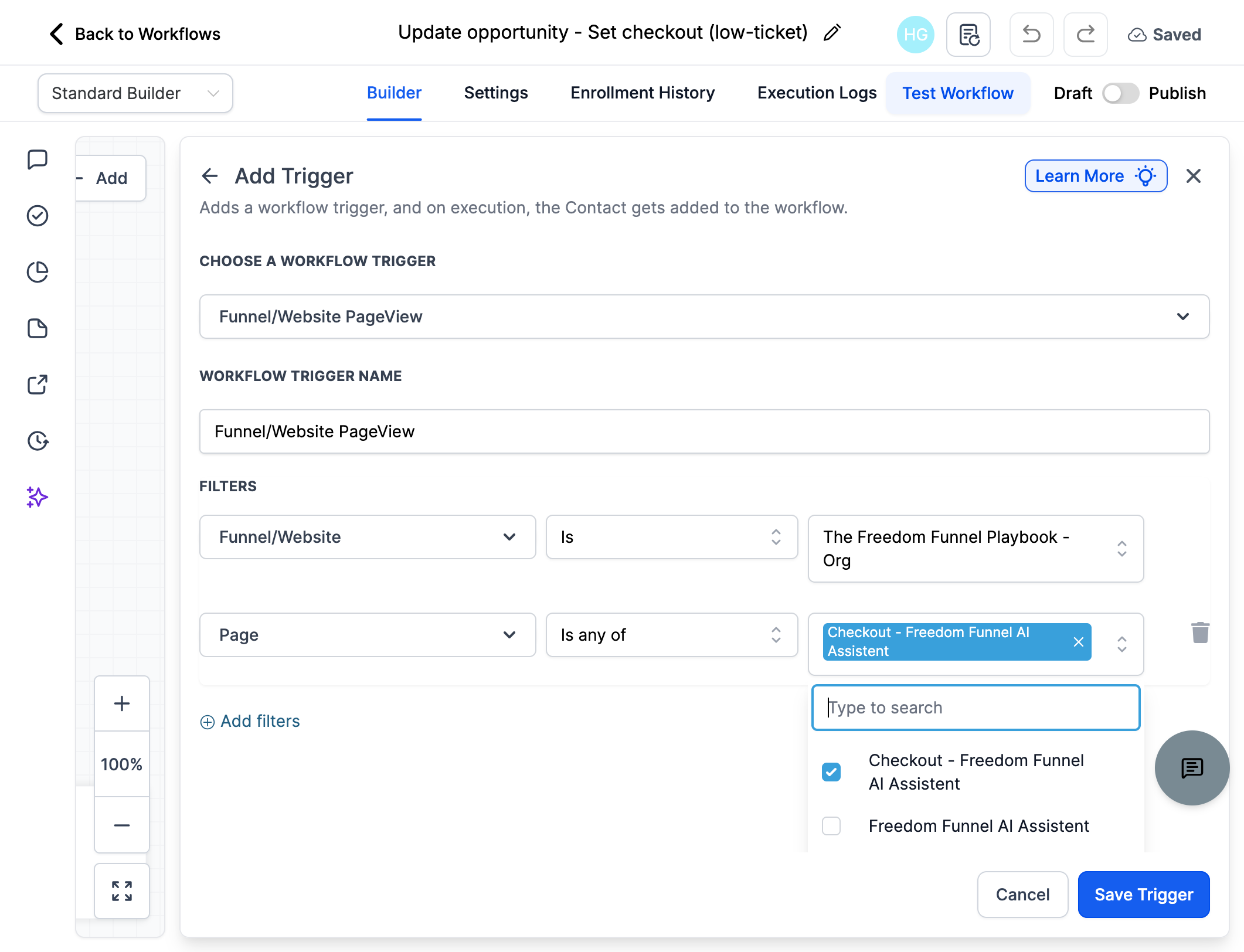
Task: Delete the Page filter with trash icon
Action: point(1200,633)
